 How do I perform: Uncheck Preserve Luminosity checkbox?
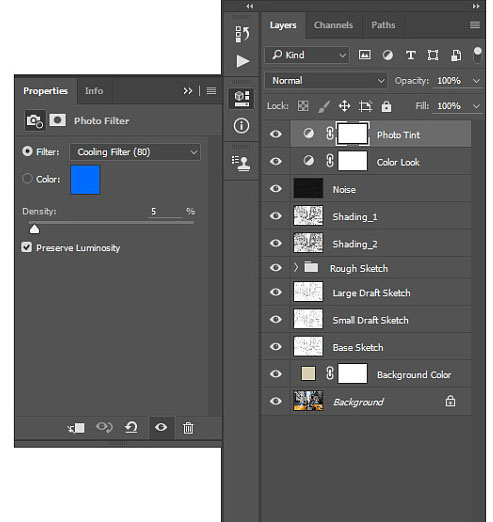tap(26, 247)
